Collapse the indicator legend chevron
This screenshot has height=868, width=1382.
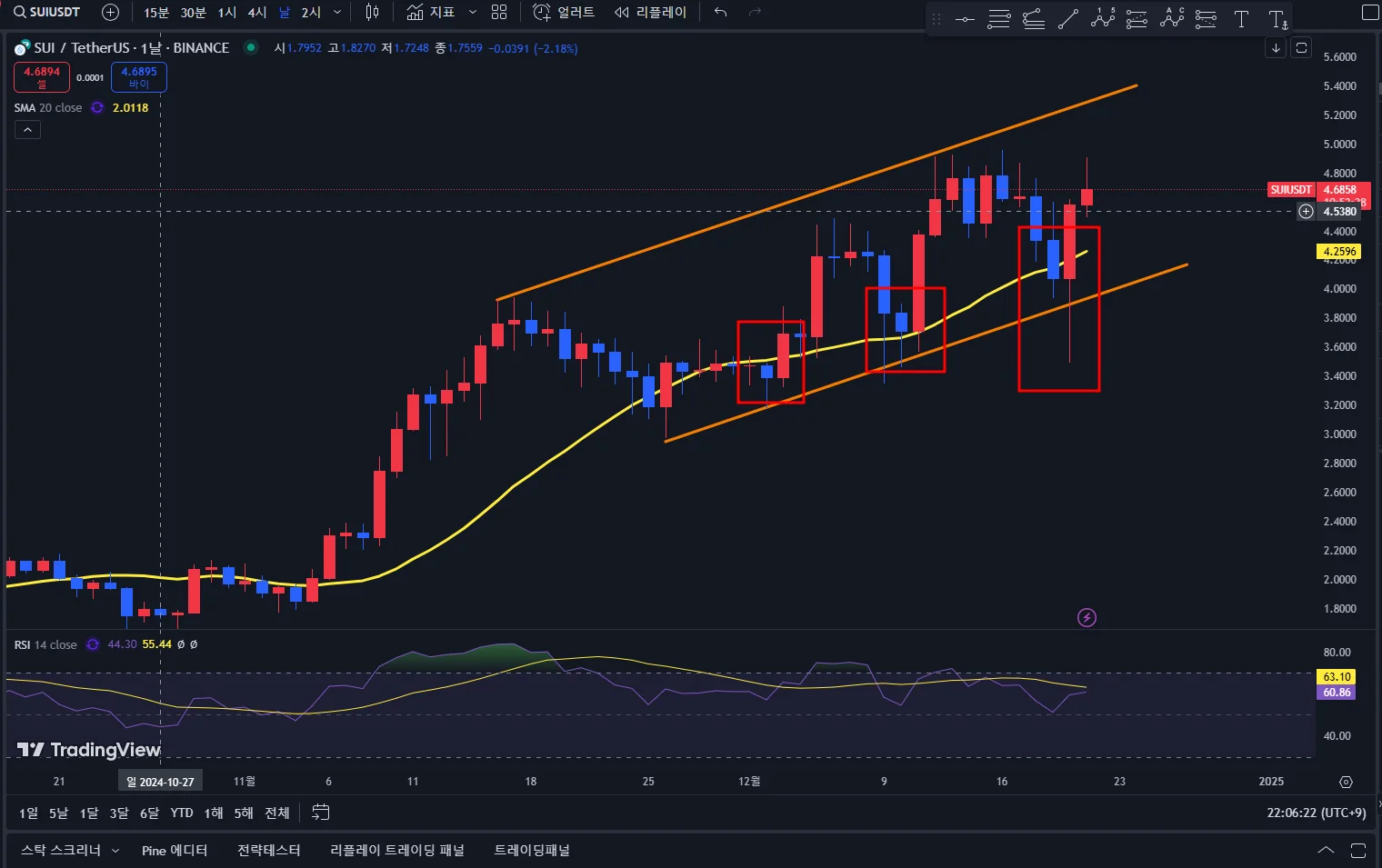pyautogui.click(x=27, y=130)
